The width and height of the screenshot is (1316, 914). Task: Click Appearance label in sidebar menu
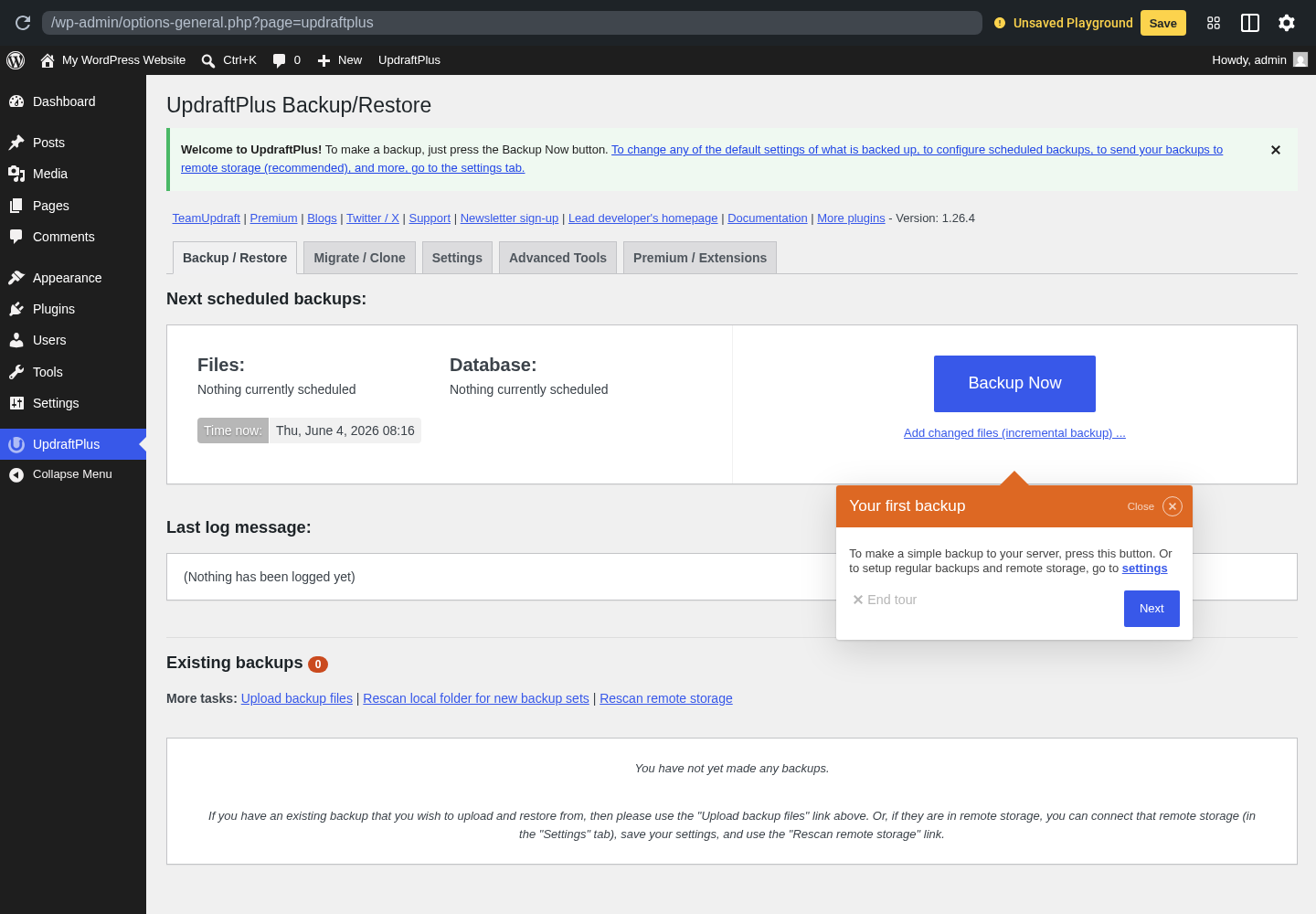pyautogui.click(x=68, y=278)
